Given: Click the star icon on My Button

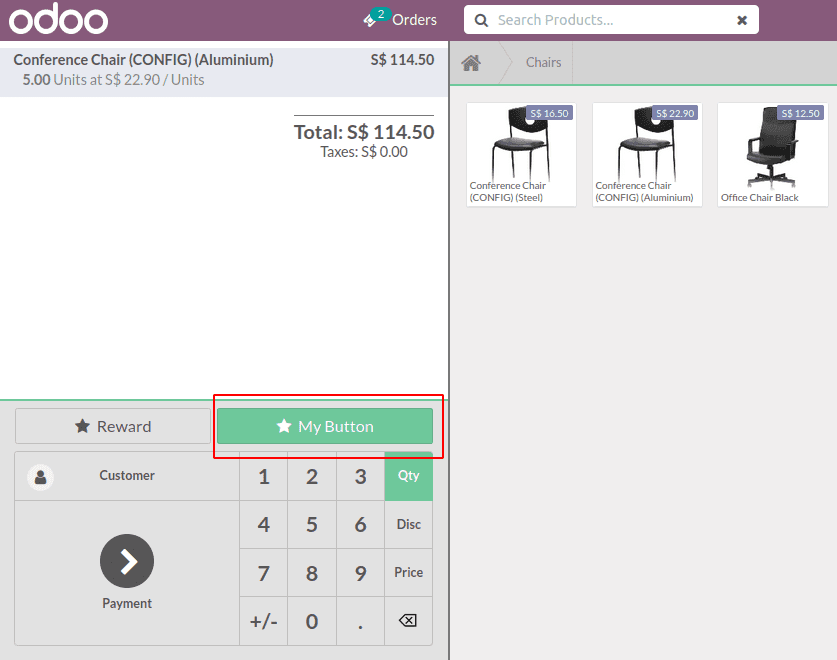Looking at the screenshot, I should pos(284,426).
